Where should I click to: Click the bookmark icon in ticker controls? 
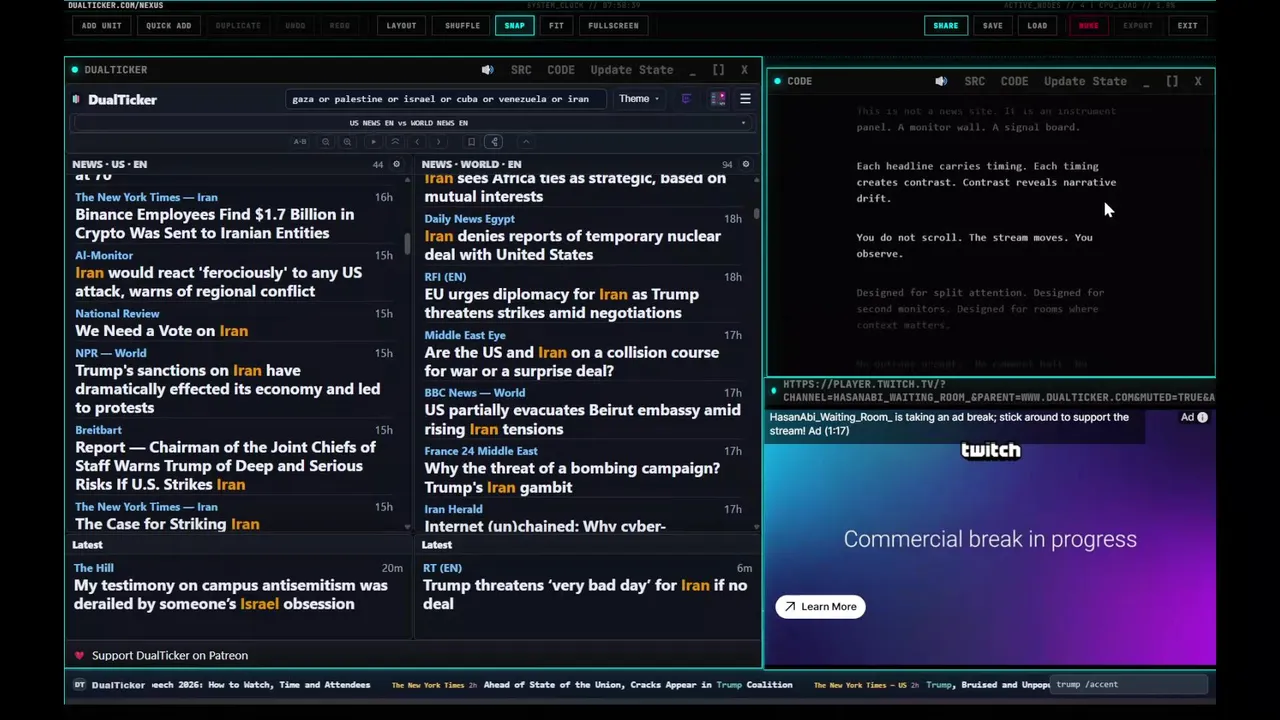coord(471,142)
